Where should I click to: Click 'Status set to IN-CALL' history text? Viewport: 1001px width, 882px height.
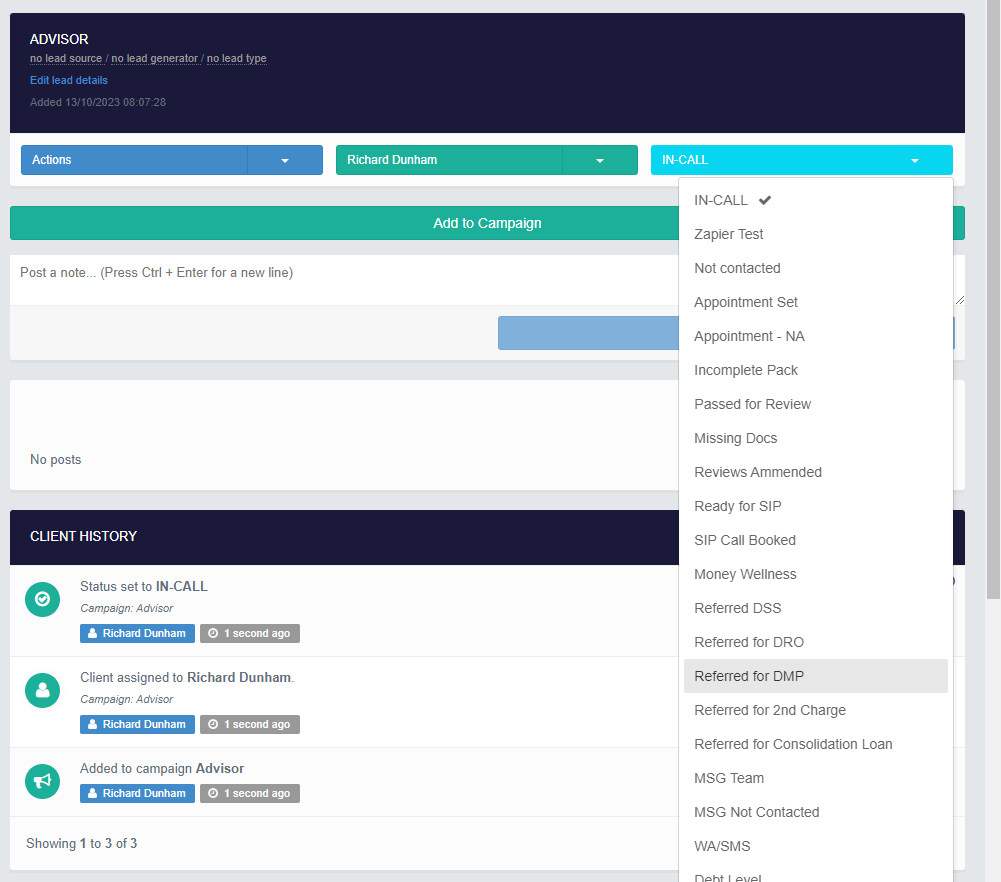(144, 587)
